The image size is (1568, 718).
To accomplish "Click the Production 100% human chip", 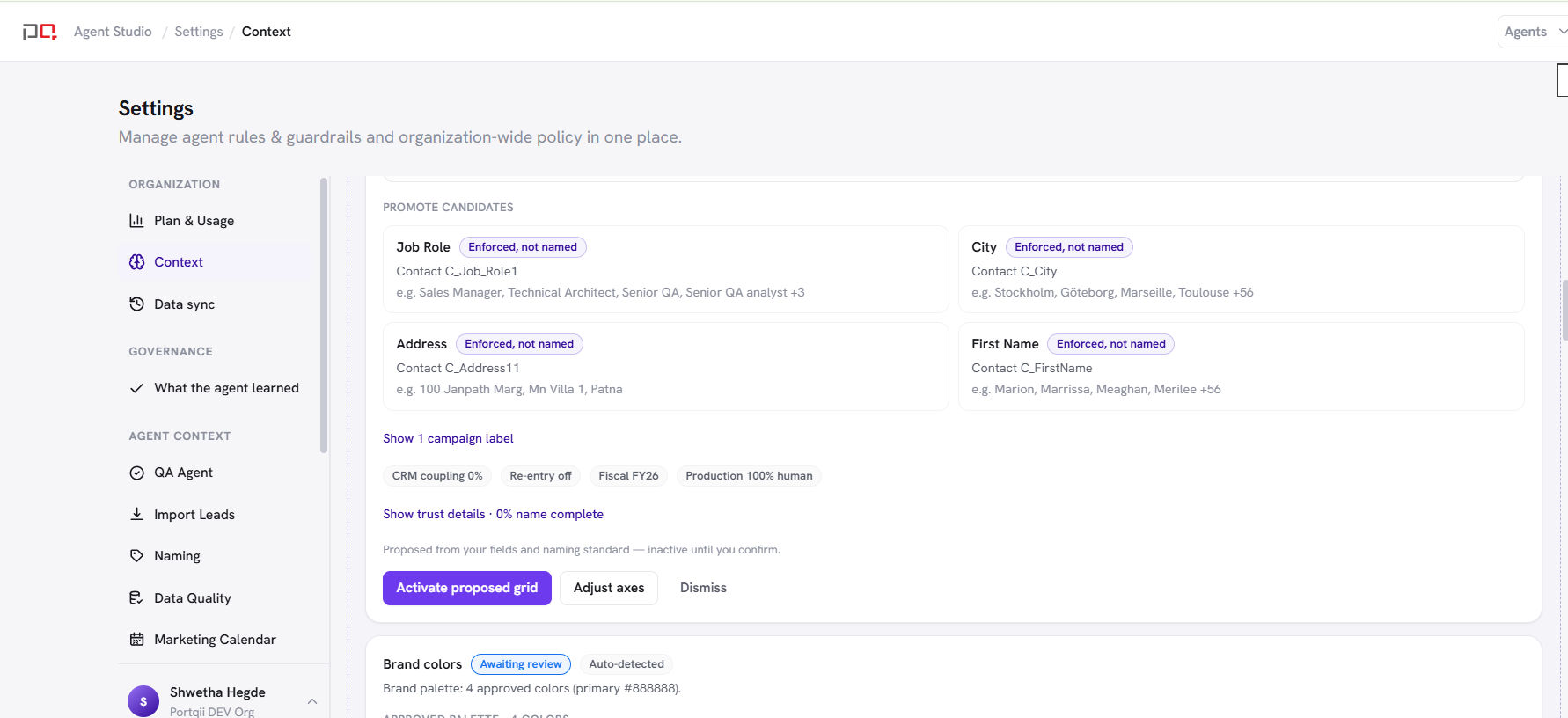I will tap(749, 476).
